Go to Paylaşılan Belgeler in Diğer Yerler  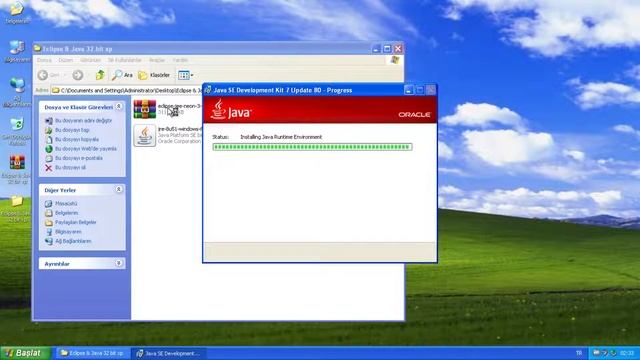click(76, 222)
